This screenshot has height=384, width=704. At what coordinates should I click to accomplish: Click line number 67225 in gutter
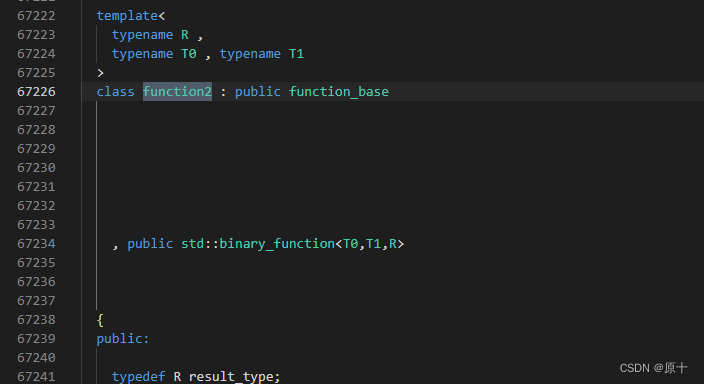(x=36, y=73)
